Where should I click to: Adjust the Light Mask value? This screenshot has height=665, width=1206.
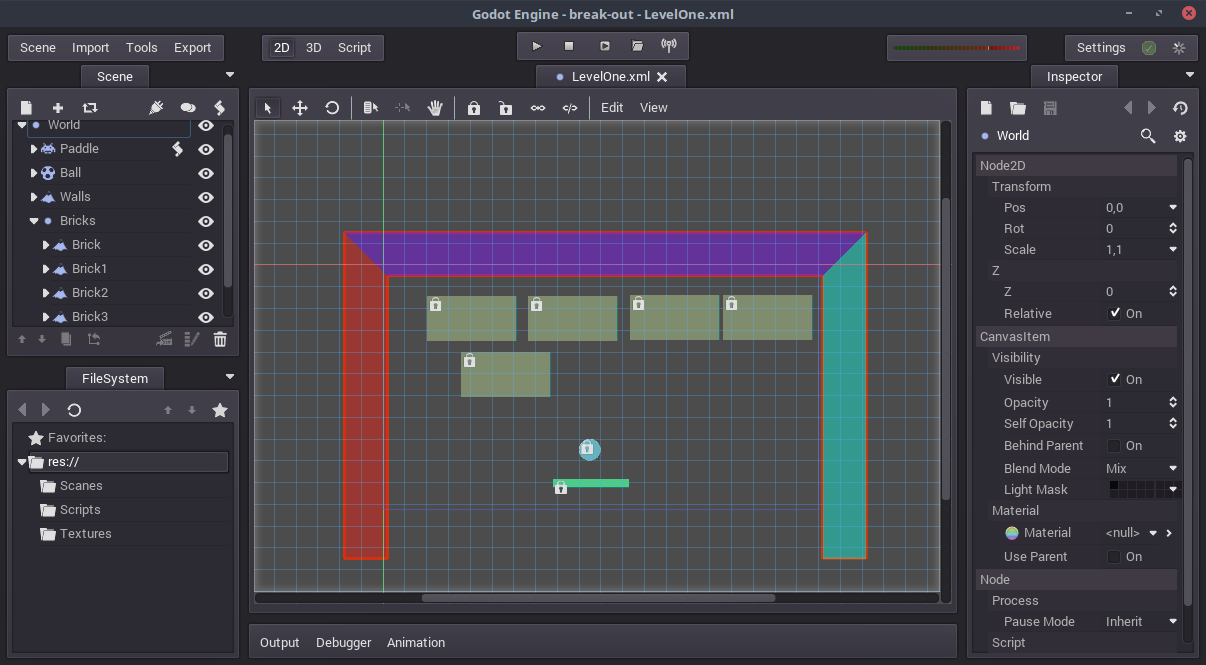point(1140,489)
